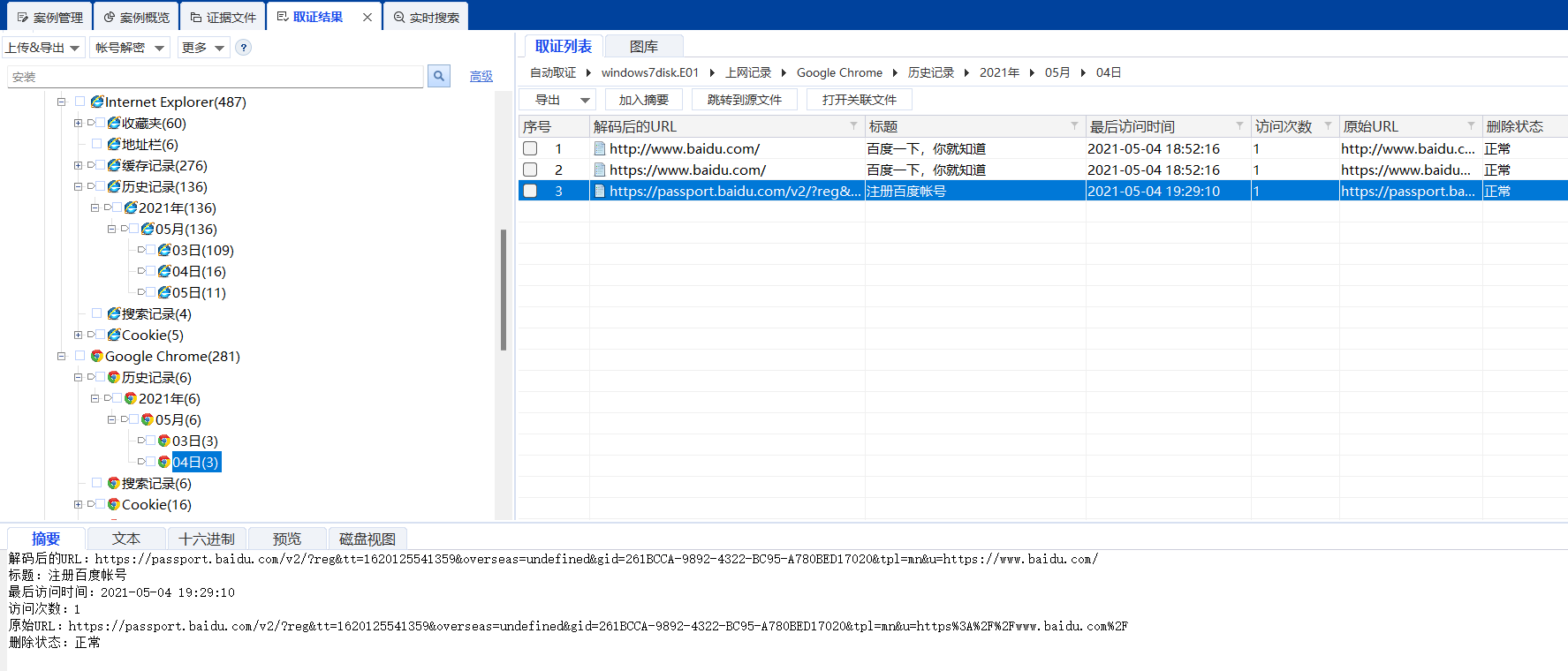Switch to the 证据文件 tab
This screenshot has height=671, width=1568.
pyautogui.click(x=223, y=17)
